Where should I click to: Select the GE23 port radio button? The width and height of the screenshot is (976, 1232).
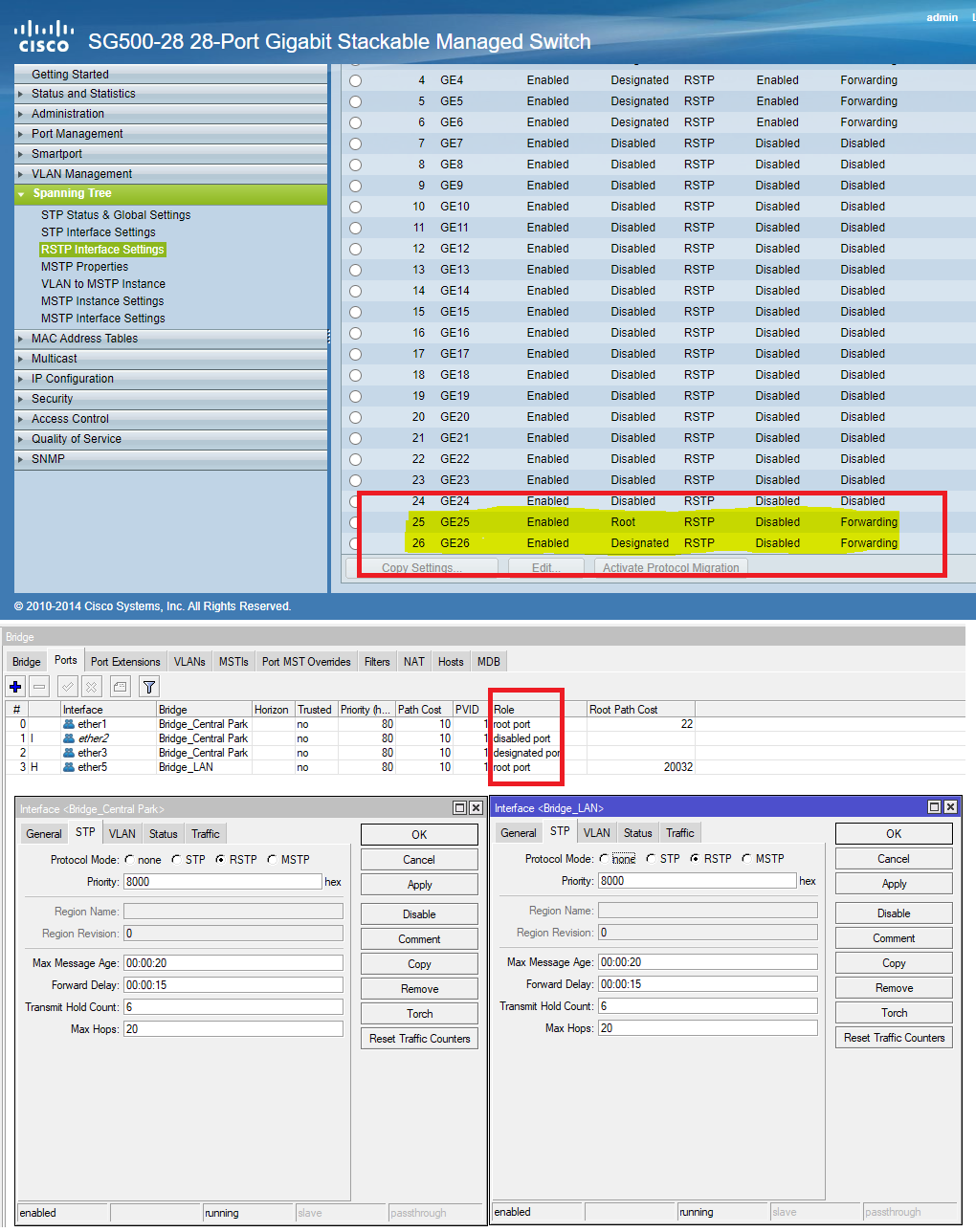coord(356,481)
